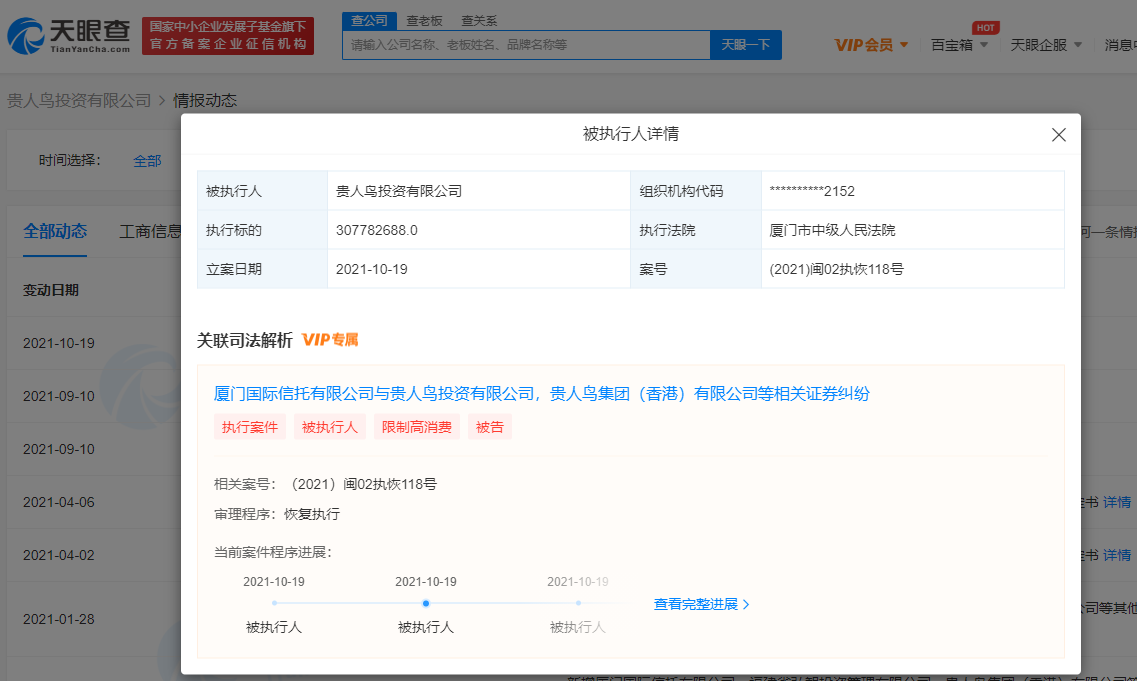Click date row 2021-01-28
This screenshot has width=1137, height=681.
pyautogui.click(x=59, y=619)
